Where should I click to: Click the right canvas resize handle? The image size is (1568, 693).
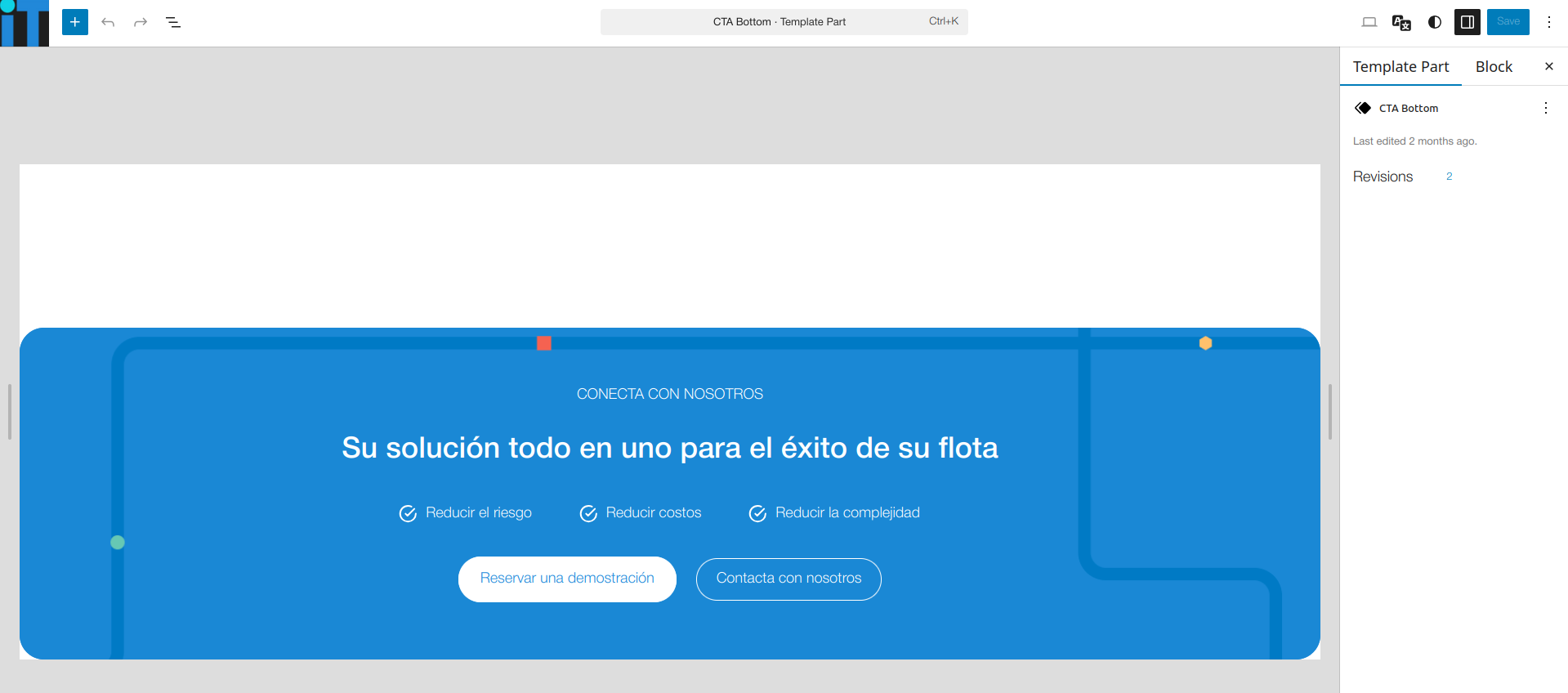coord(1330,412)
